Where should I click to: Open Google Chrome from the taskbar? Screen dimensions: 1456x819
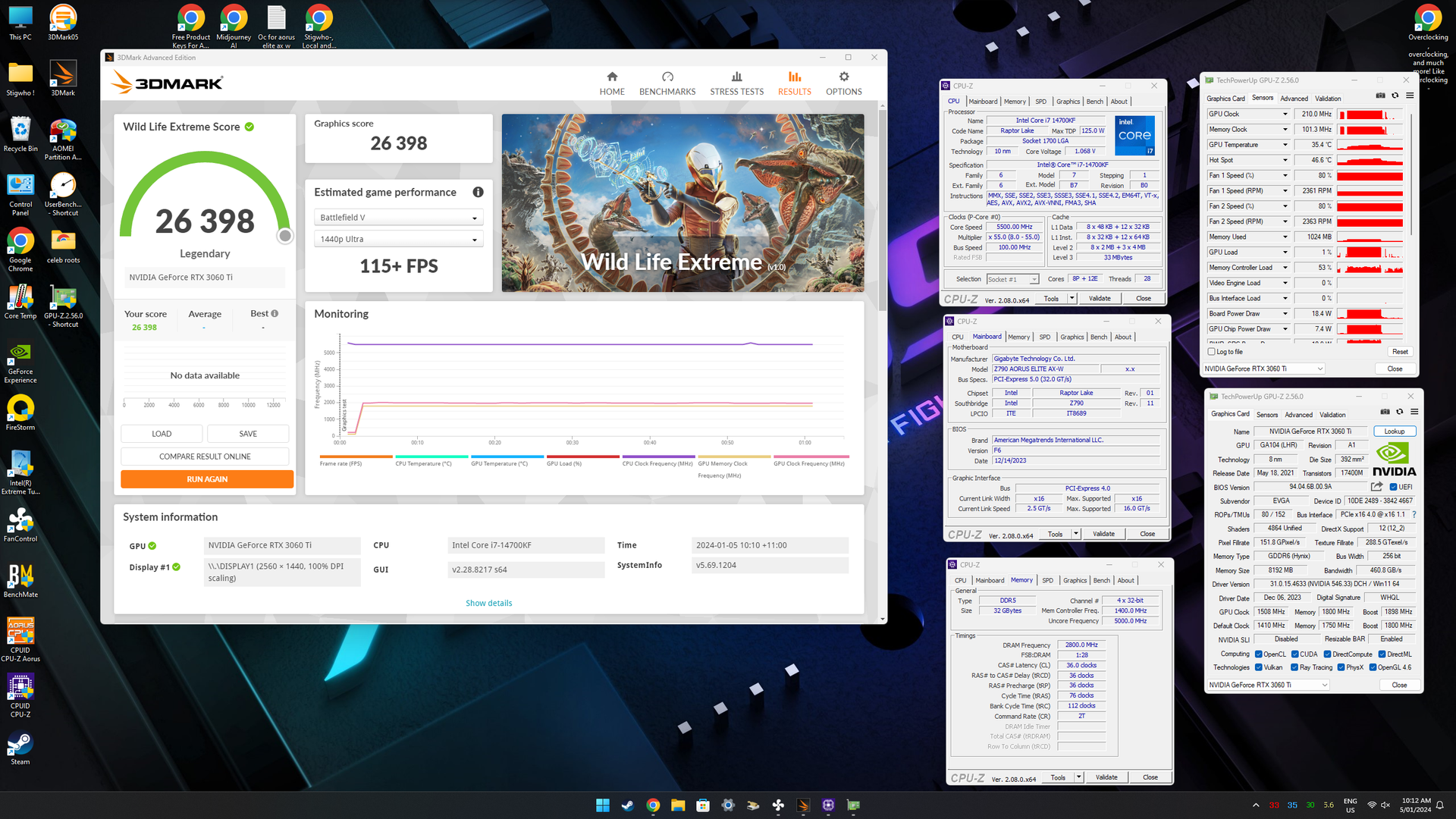(x=653, y=805)
